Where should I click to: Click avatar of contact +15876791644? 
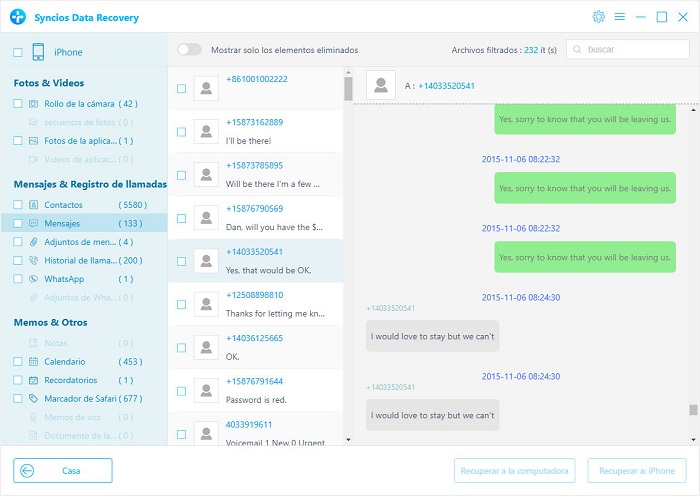click(x=206, y=391)
